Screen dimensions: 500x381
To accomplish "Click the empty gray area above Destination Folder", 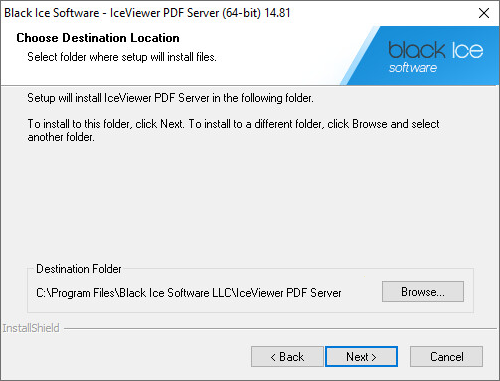I will [x=250, y=203].
